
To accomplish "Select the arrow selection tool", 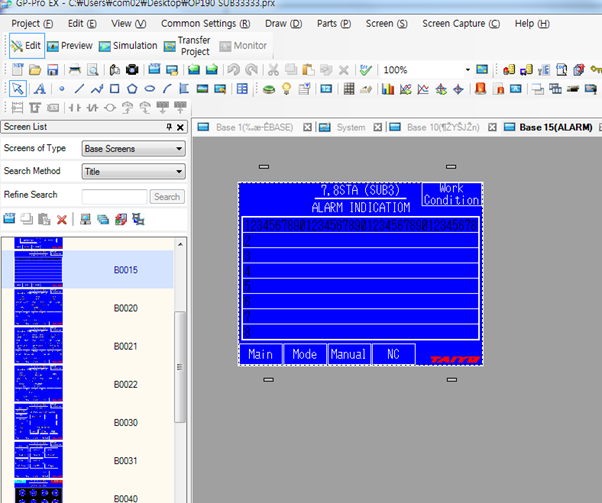I will [18, 89].
